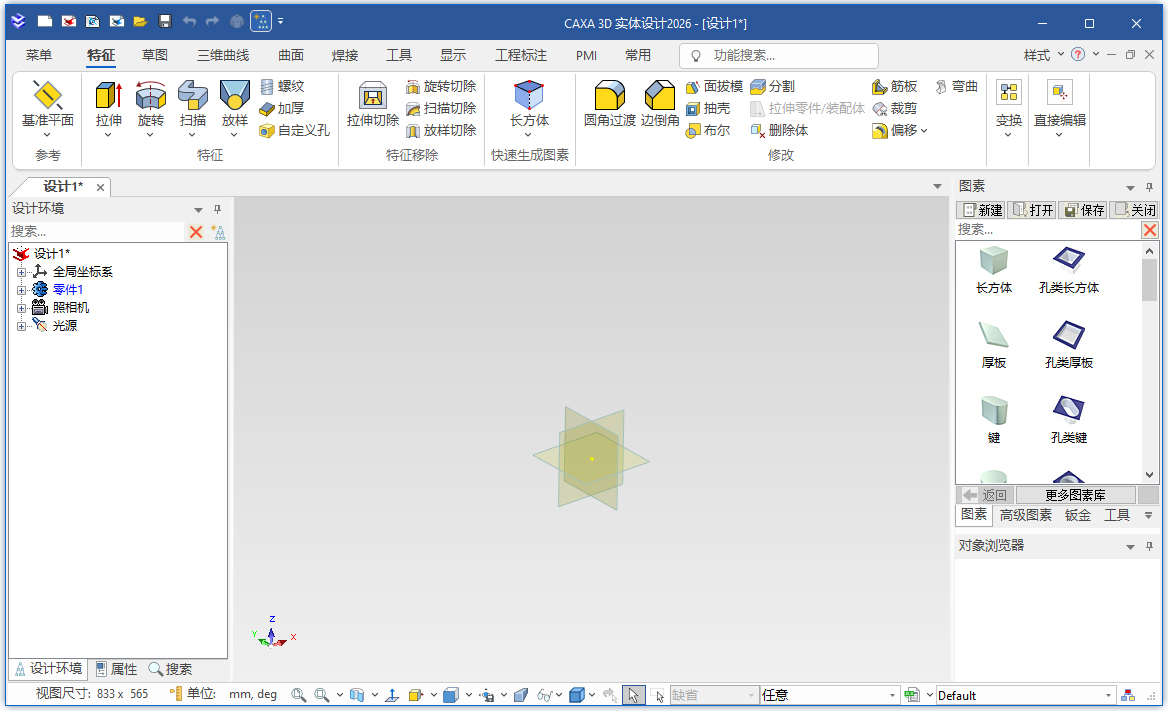Open the 直接编辑 direct edit tool

(1059, 109)
